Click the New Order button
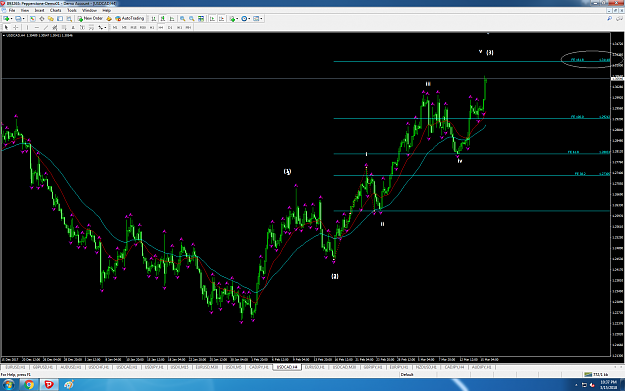Viewport: 625px width, 391px height. tap(90, 18)
